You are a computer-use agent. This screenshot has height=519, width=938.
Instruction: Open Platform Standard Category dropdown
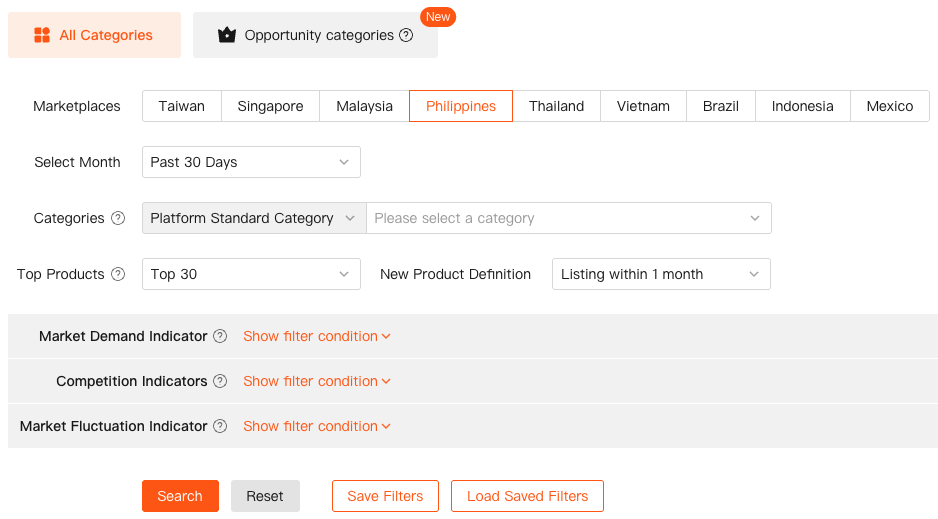[x=254, y=218]
